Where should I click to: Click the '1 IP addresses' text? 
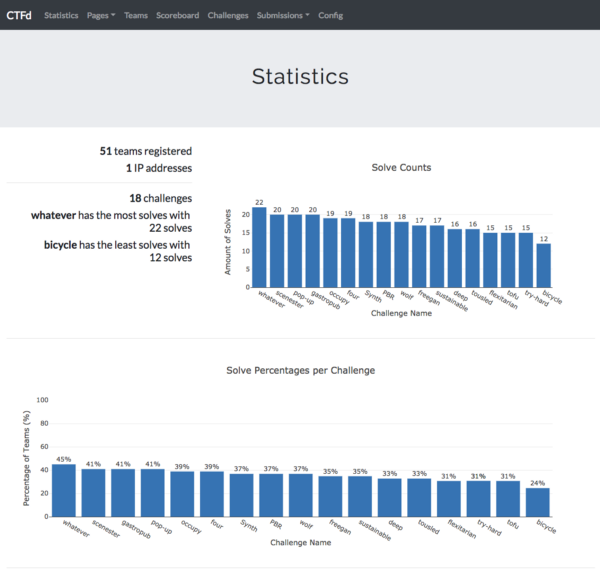159,168
